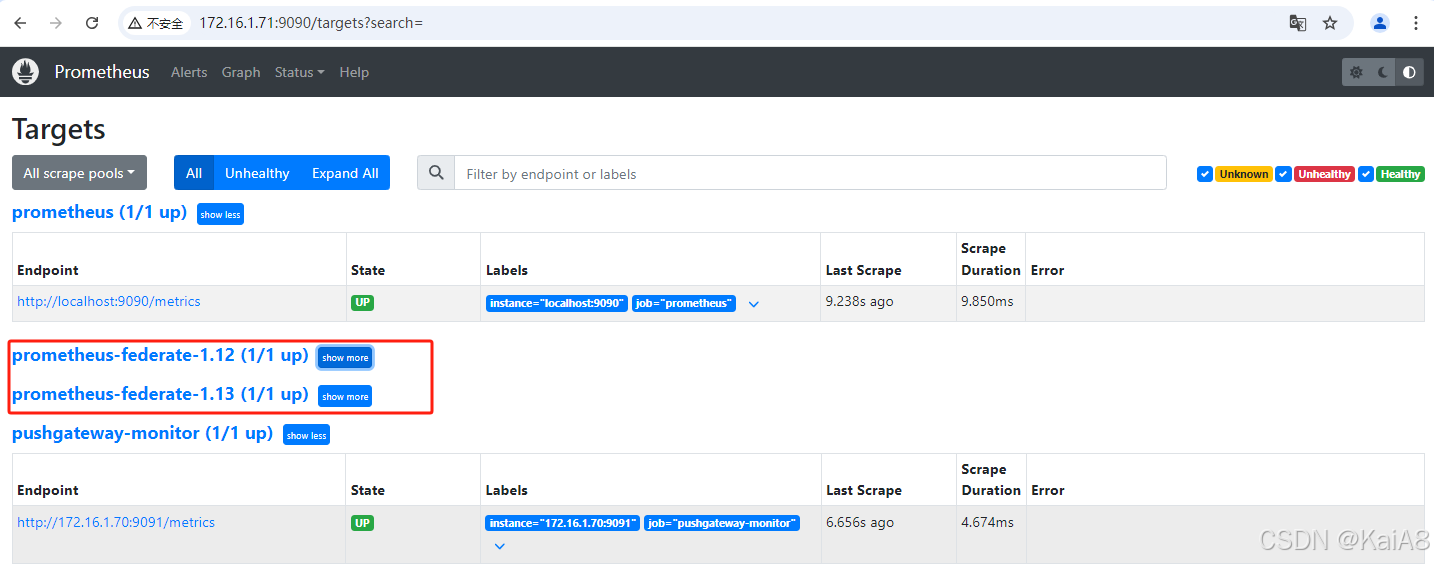Open the Graph nav item
This screenshot has height=566, width=1434.
click(x=241, y=72)
